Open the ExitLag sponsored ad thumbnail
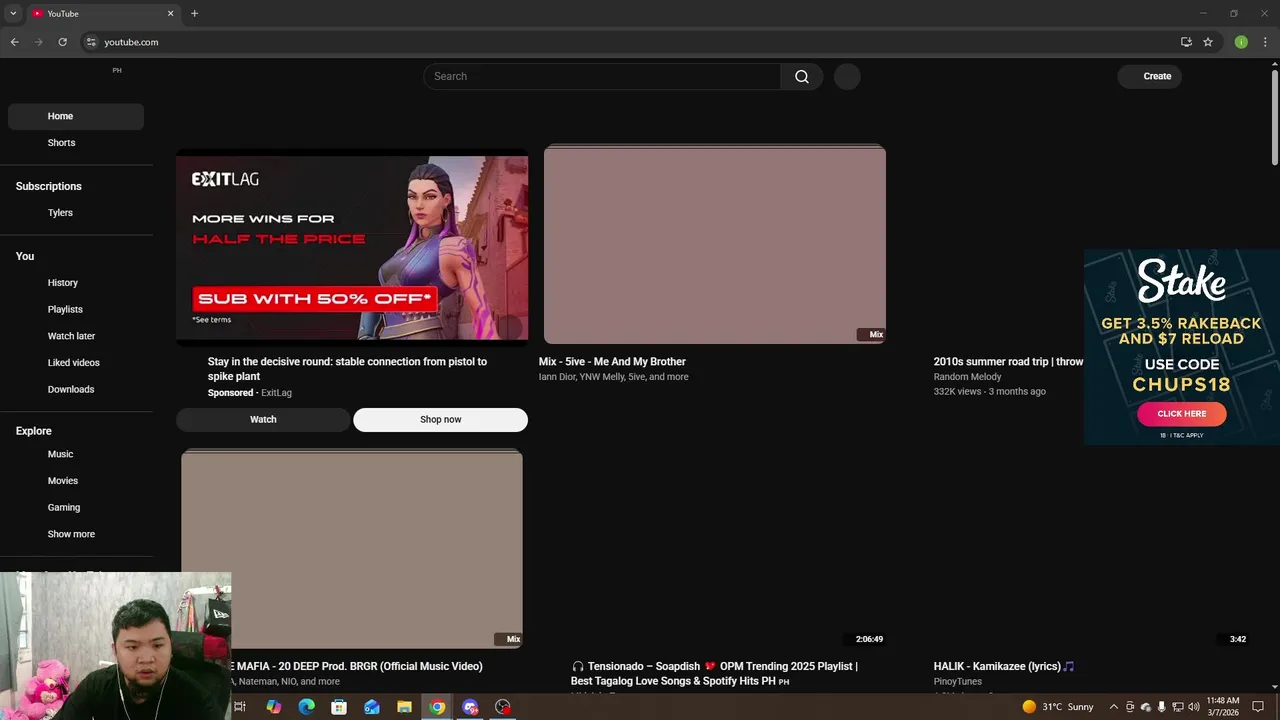 (352, 247)
